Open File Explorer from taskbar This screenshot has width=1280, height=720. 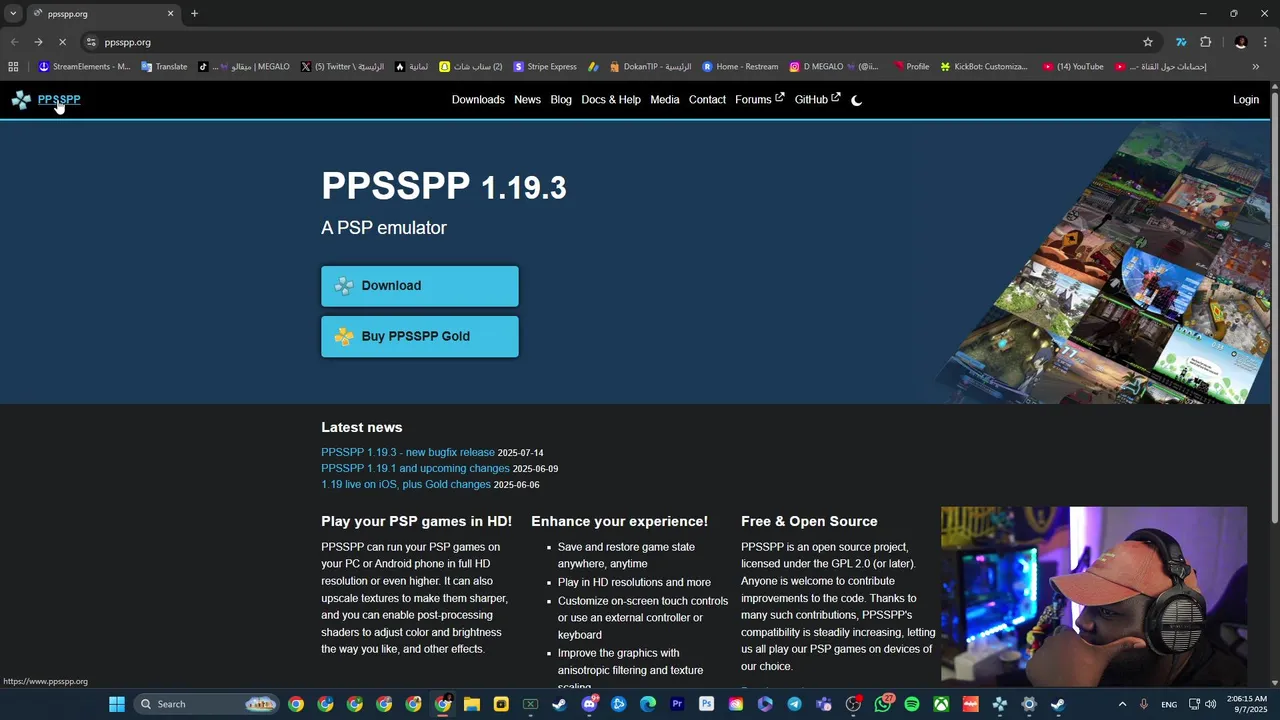[x=472, y=704]
